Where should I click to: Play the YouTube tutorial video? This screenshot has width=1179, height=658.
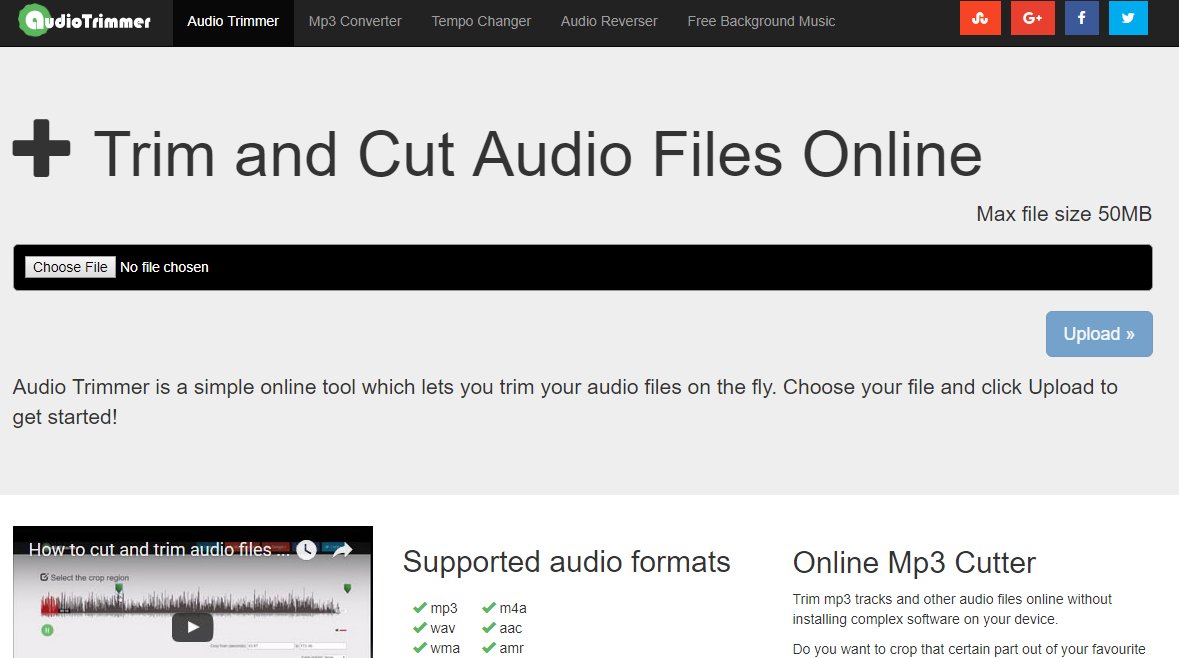192,627
